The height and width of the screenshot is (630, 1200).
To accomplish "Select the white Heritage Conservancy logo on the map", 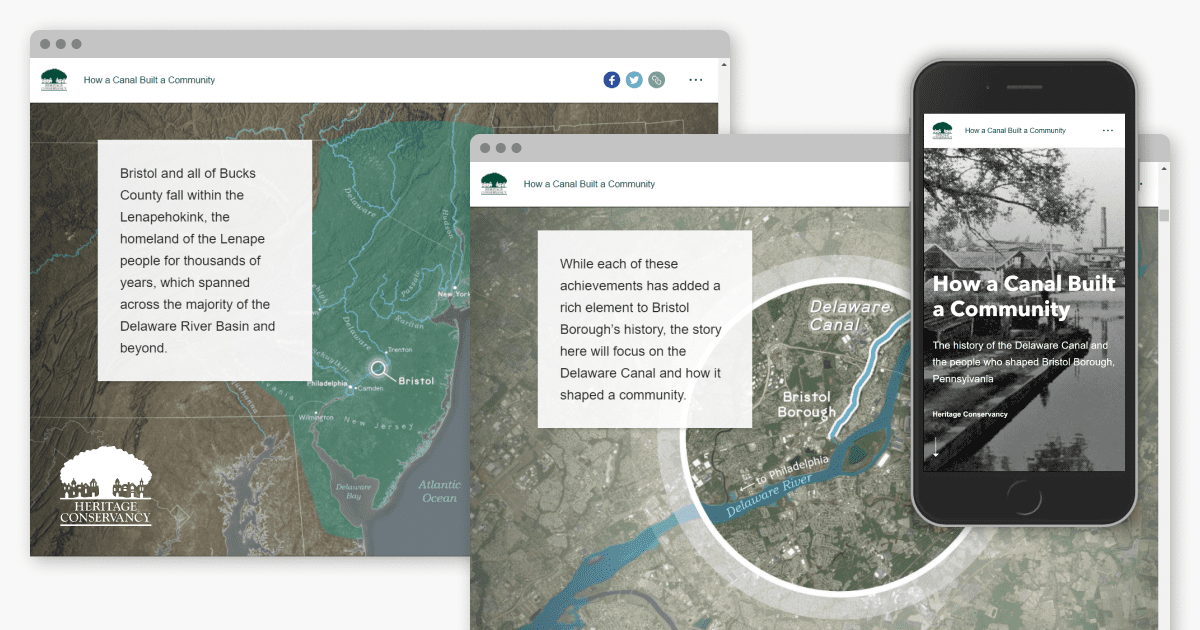I will click(x=105, y=487).
